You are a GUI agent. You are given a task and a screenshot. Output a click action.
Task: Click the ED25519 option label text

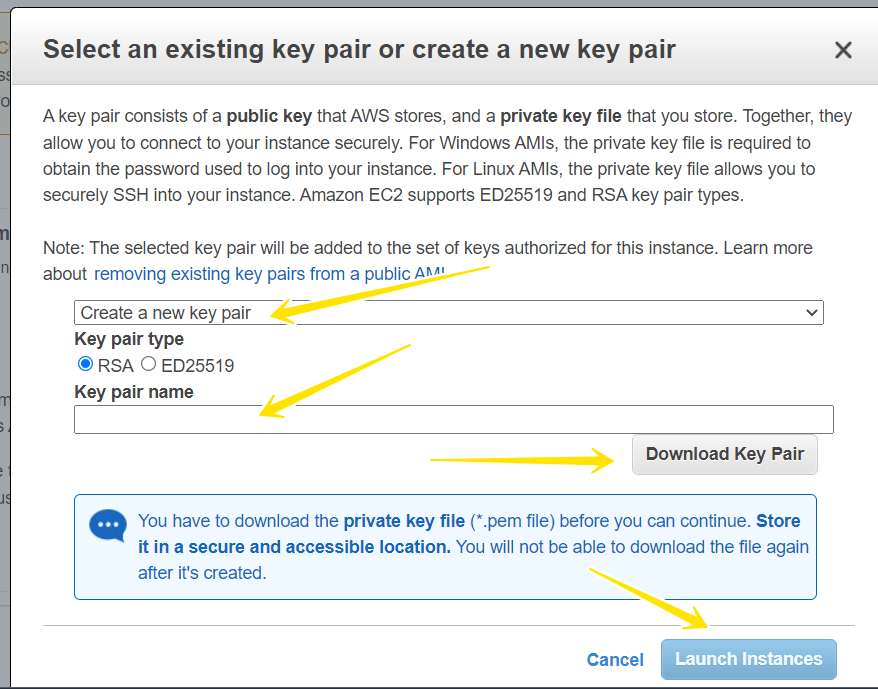pos(197,366)
